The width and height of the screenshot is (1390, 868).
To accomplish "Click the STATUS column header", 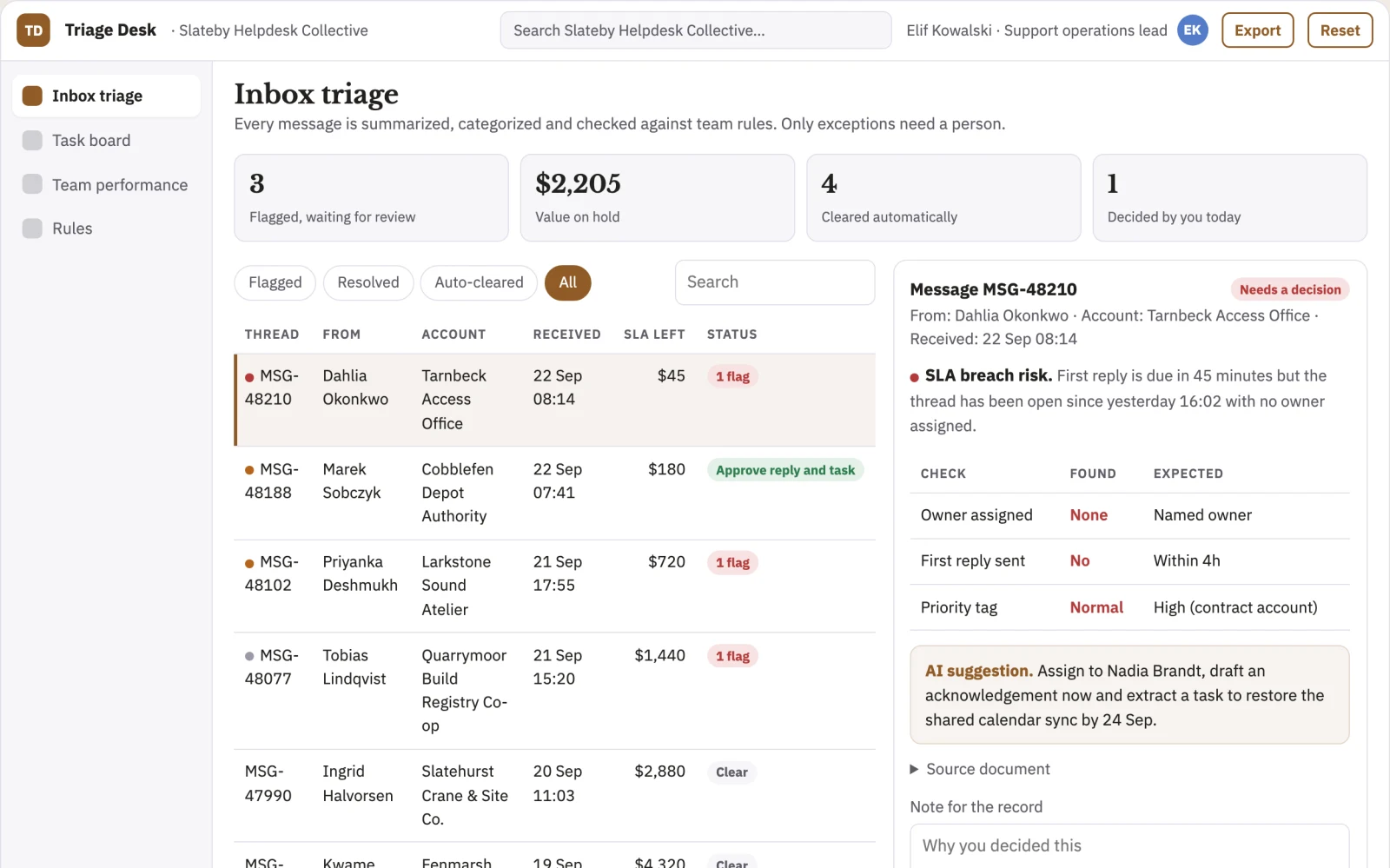I will tap(732, 335).
